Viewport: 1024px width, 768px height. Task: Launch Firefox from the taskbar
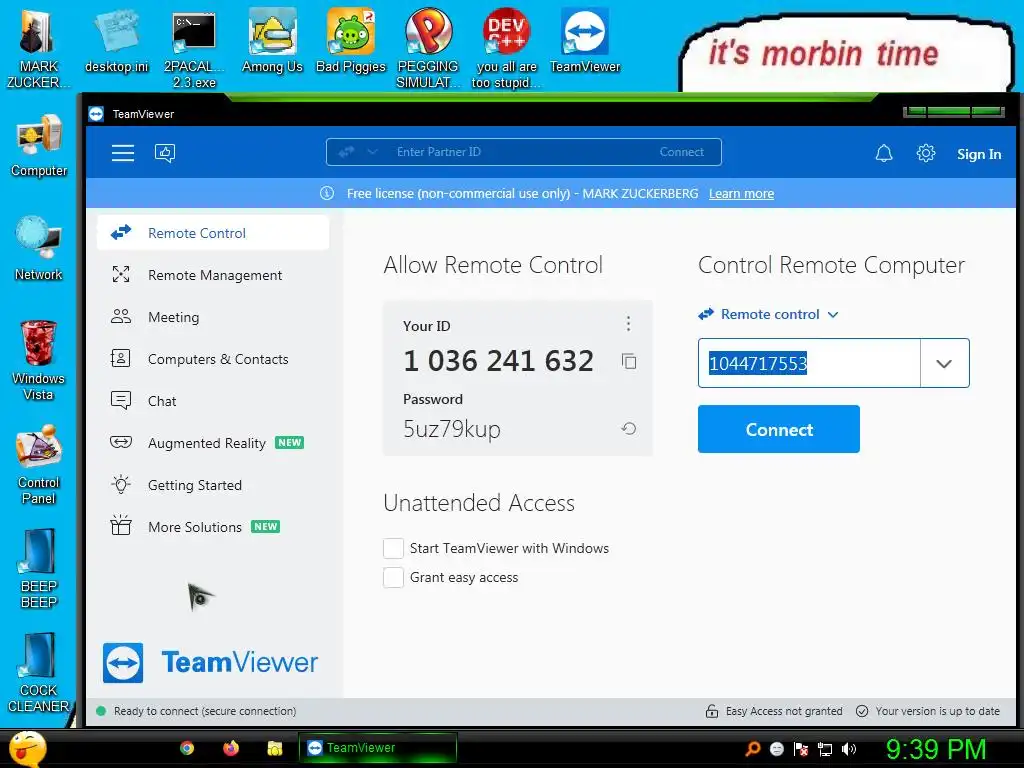pyautogui.click(x=231, y=748)
